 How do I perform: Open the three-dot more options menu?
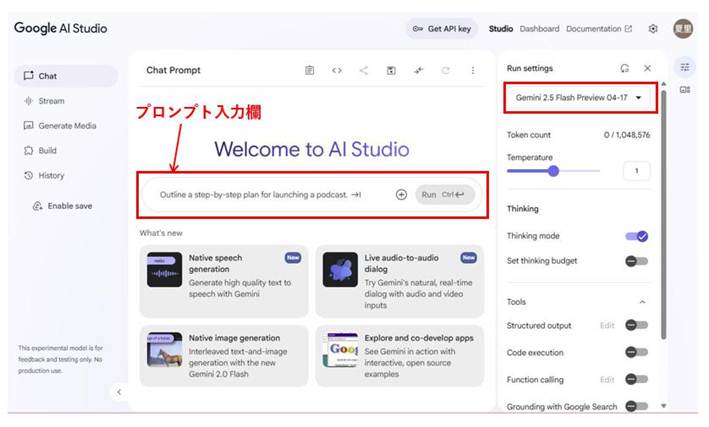pos(473,70)
